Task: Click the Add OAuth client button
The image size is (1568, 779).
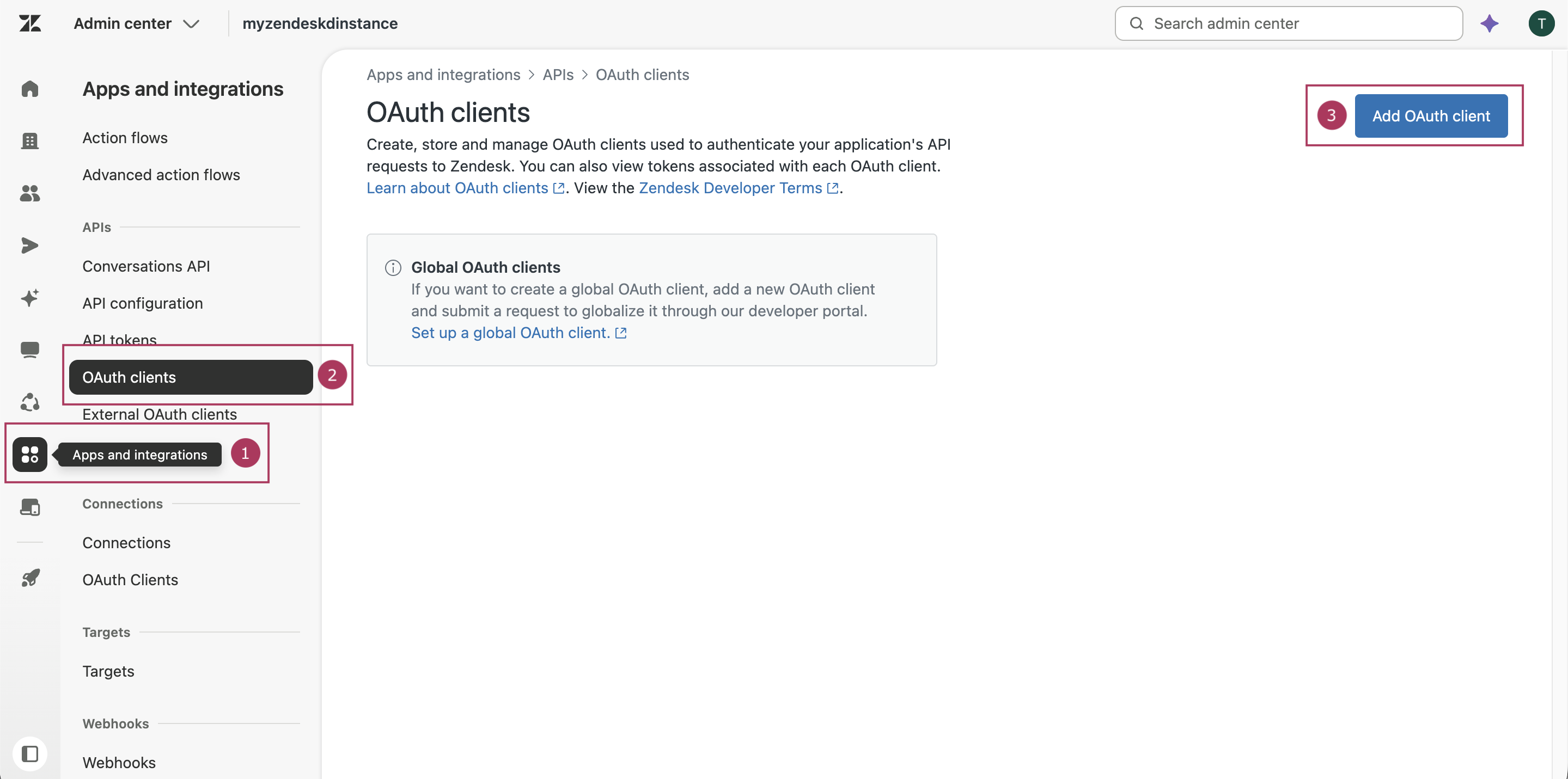Action: (1430, 115)
